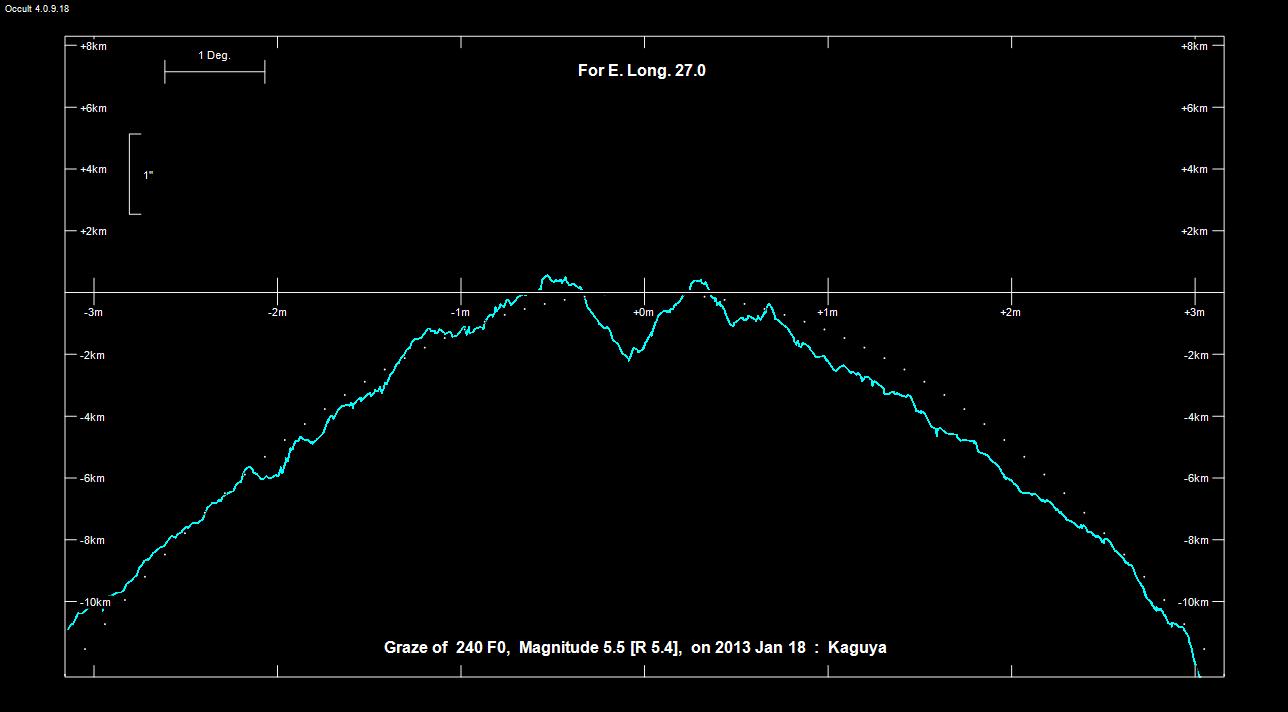
Task: Click the 1" arcsecond vertical scale bar
Action: pos(134,174)
